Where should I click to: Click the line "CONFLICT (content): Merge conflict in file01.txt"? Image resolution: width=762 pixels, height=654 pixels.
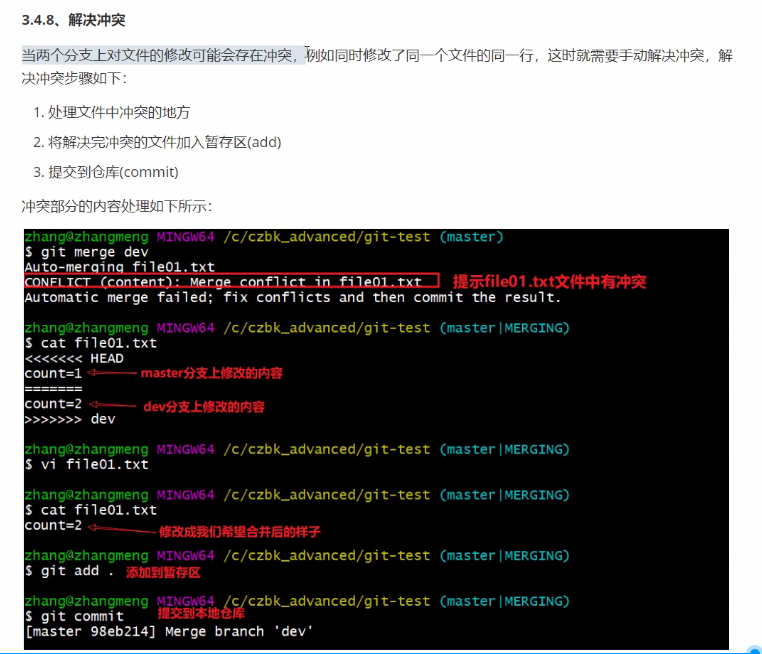pos(223,282)
